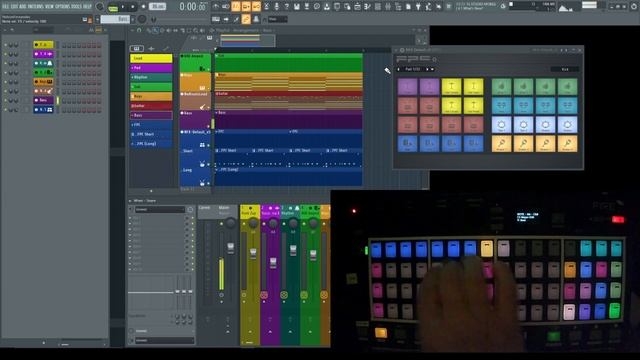Click the first teal pad in FPC

501,106
